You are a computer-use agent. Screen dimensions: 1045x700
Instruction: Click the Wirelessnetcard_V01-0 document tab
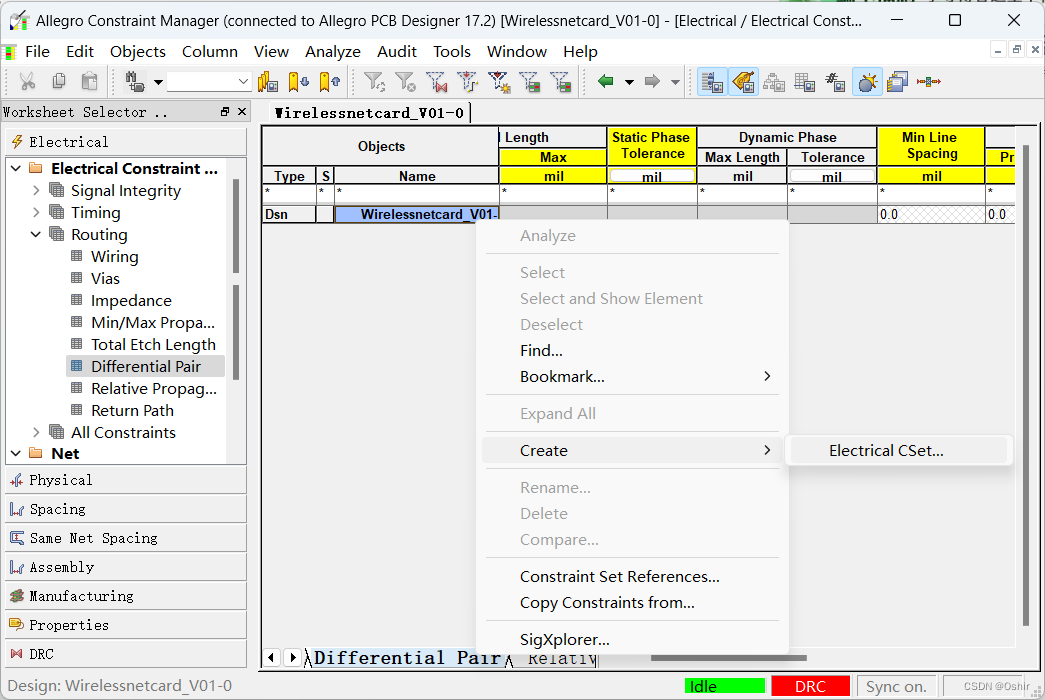click(x=369, y=113)
